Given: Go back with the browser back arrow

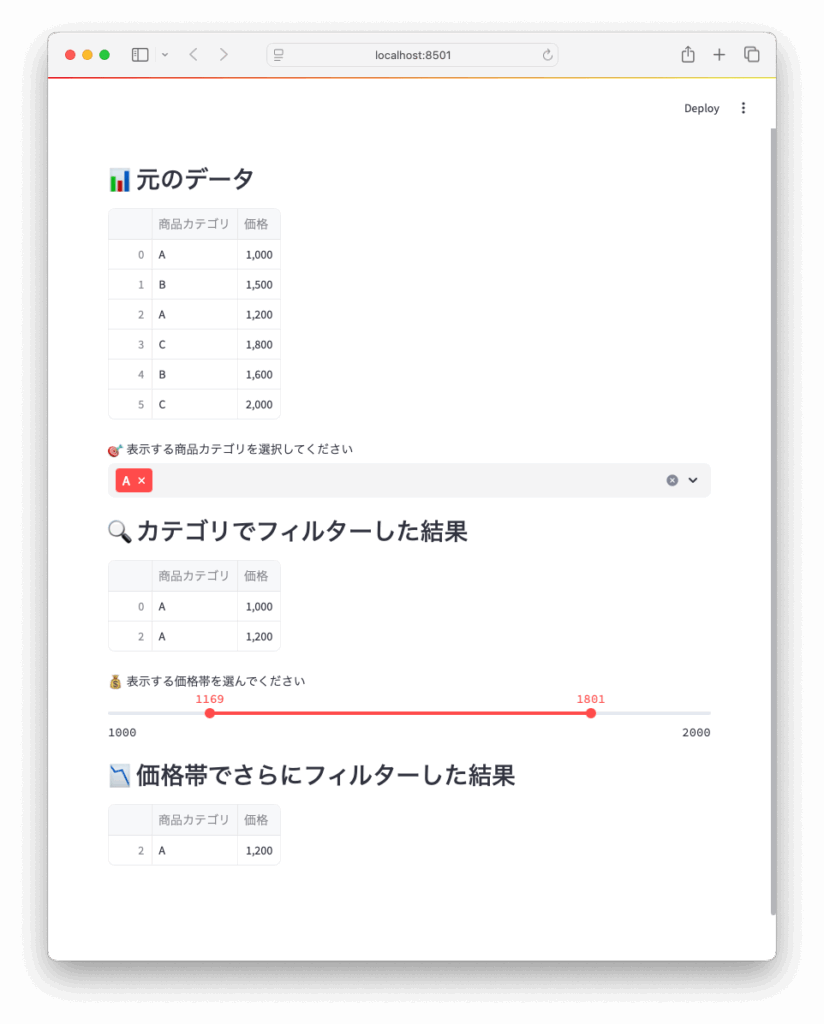Looking at the screenshot, I should [193, 55].
